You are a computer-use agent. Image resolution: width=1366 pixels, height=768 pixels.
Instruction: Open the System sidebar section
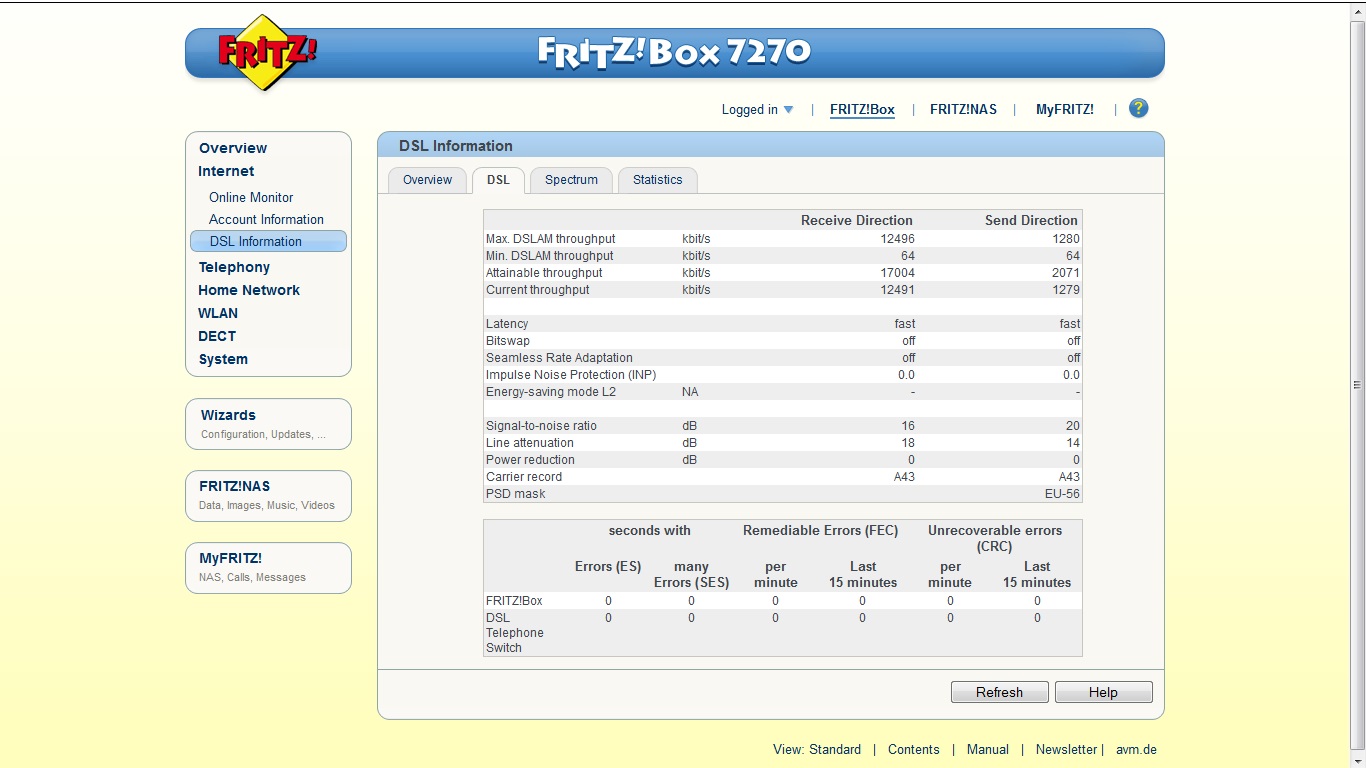tap(223, 359)
